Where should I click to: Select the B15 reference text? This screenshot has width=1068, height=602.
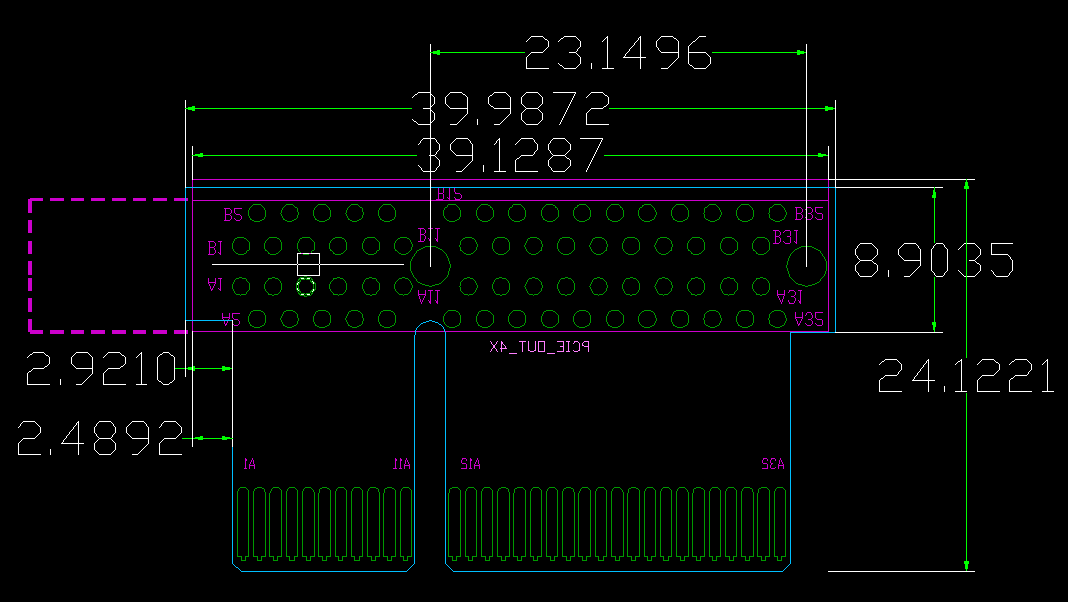pyautogui.click(x=450, y=193)
